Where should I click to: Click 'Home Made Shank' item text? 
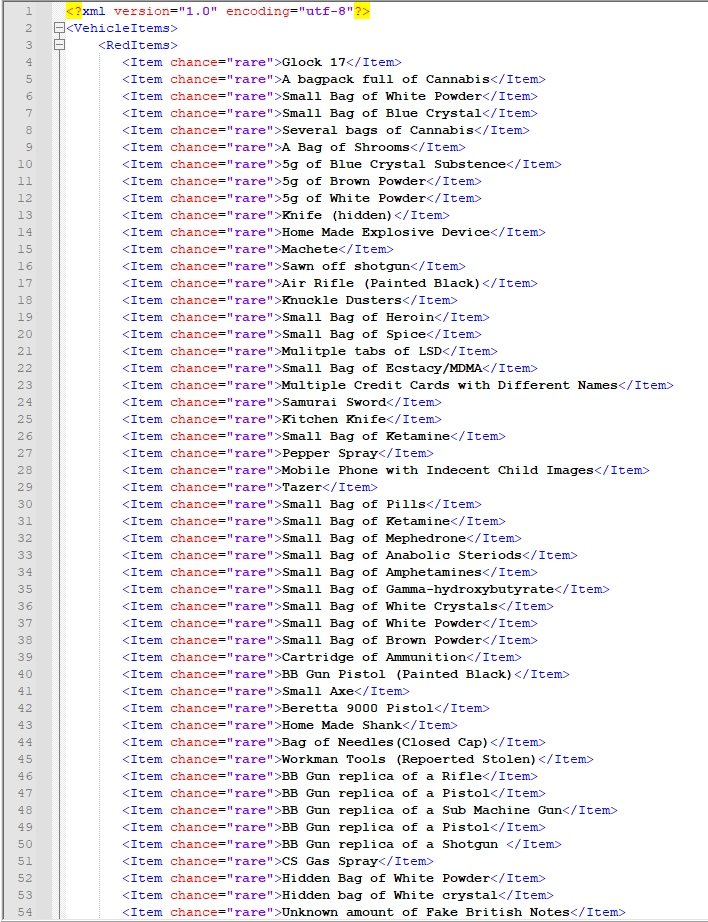[x=343, y=725]
